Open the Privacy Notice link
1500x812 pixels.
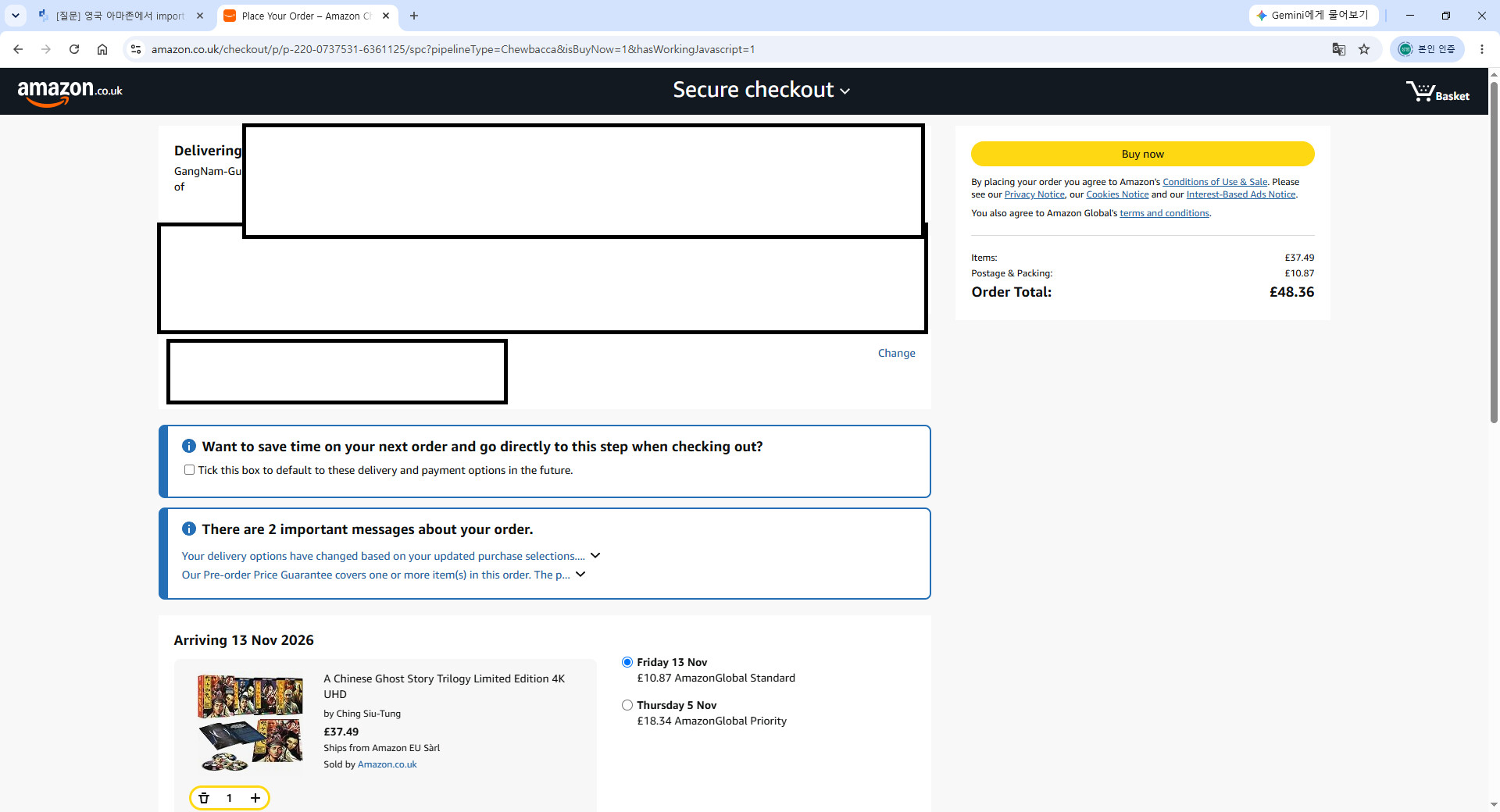(1034, 194)
